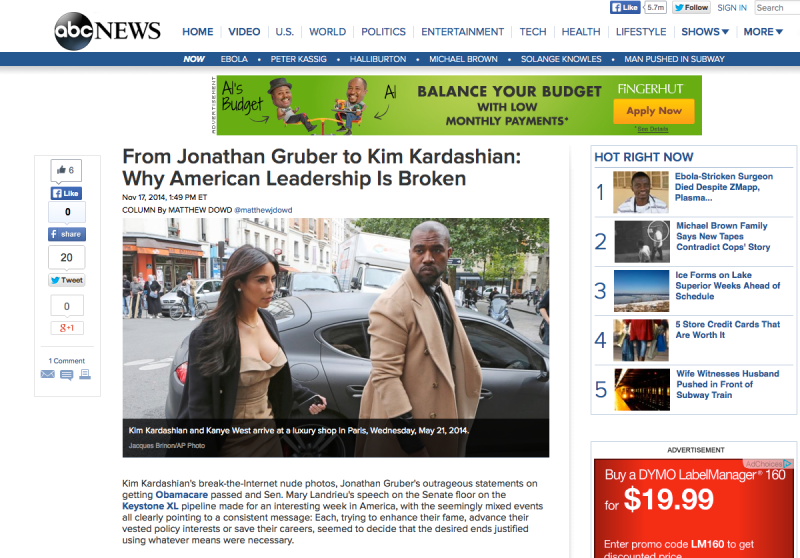Click the Google +1 button
The width and height of the screenshot is (800, 558).
click(67, 328)
